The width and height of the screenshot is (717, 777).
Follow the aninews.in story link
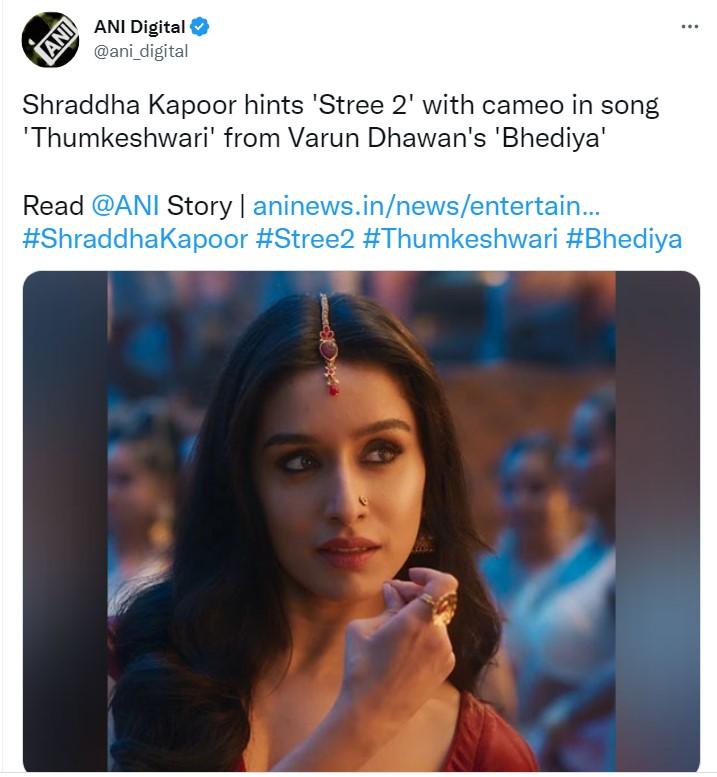[x=426, y=206]
